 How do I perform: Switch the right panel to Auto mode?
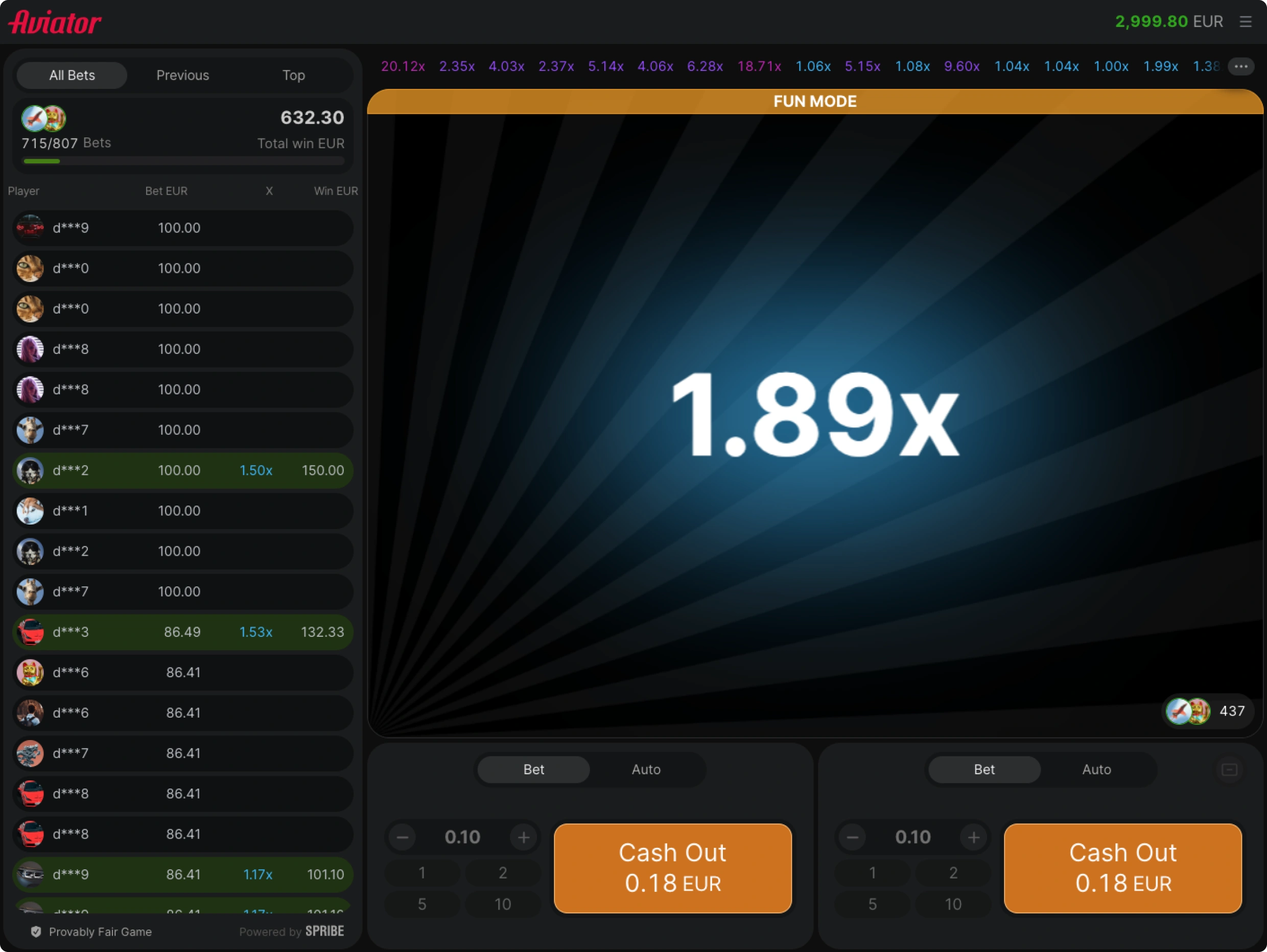tap(1096, 769)
